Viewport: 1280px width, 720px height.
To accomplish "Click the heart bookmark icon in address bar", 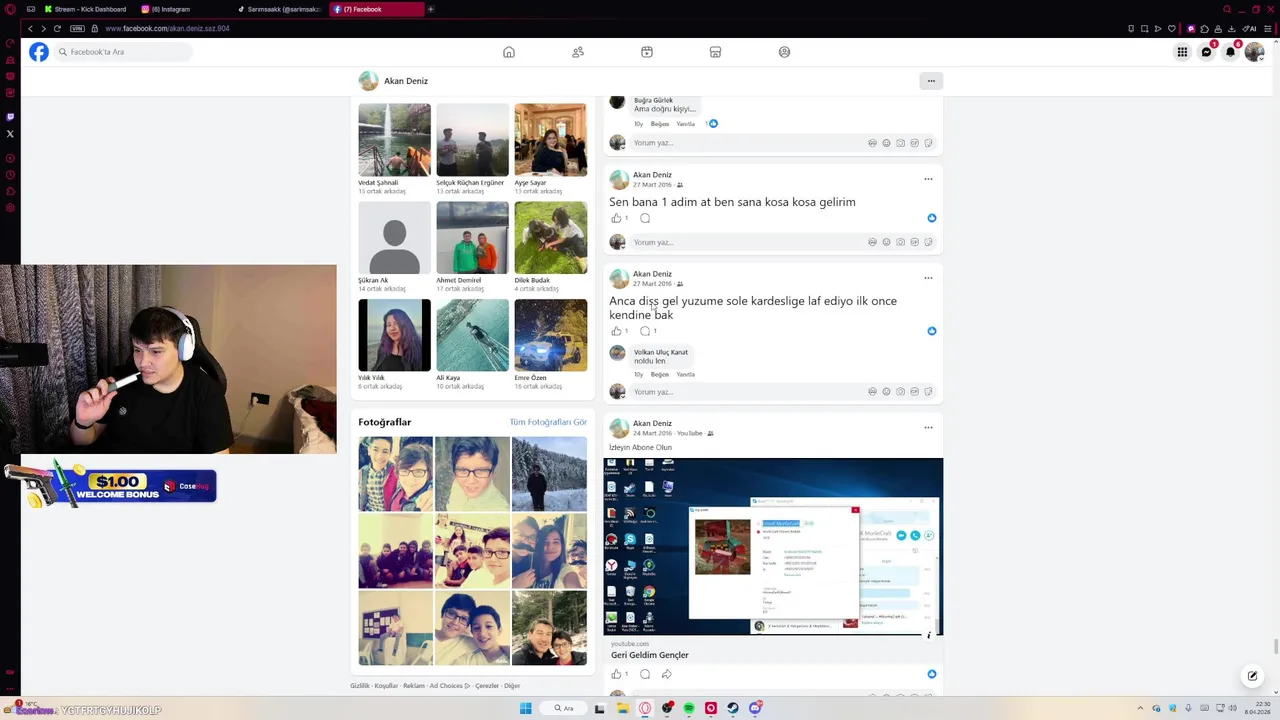I will pos(1172,28).
